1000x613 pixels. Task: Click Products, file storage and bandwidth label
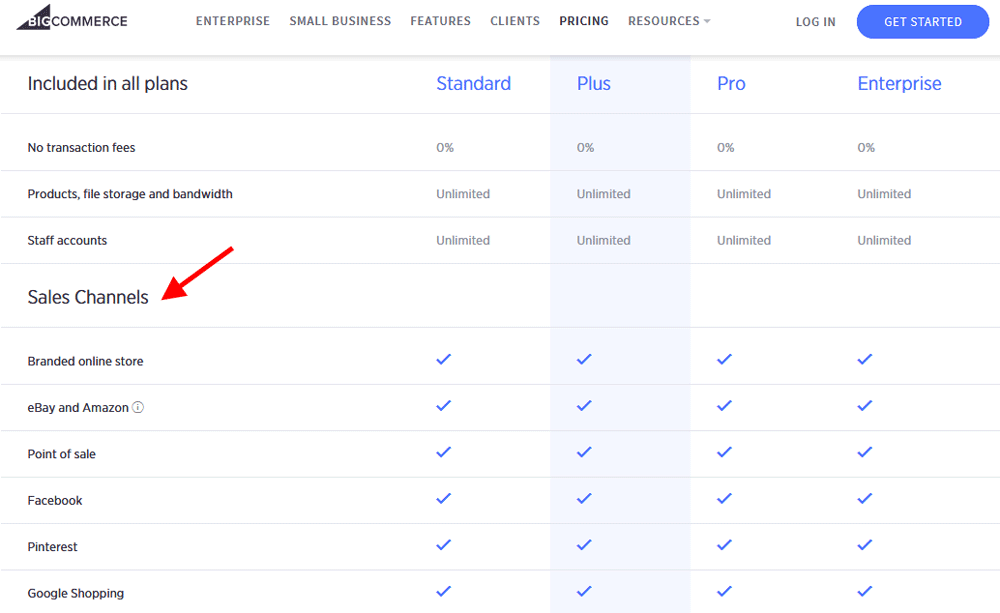pos(130,194)
